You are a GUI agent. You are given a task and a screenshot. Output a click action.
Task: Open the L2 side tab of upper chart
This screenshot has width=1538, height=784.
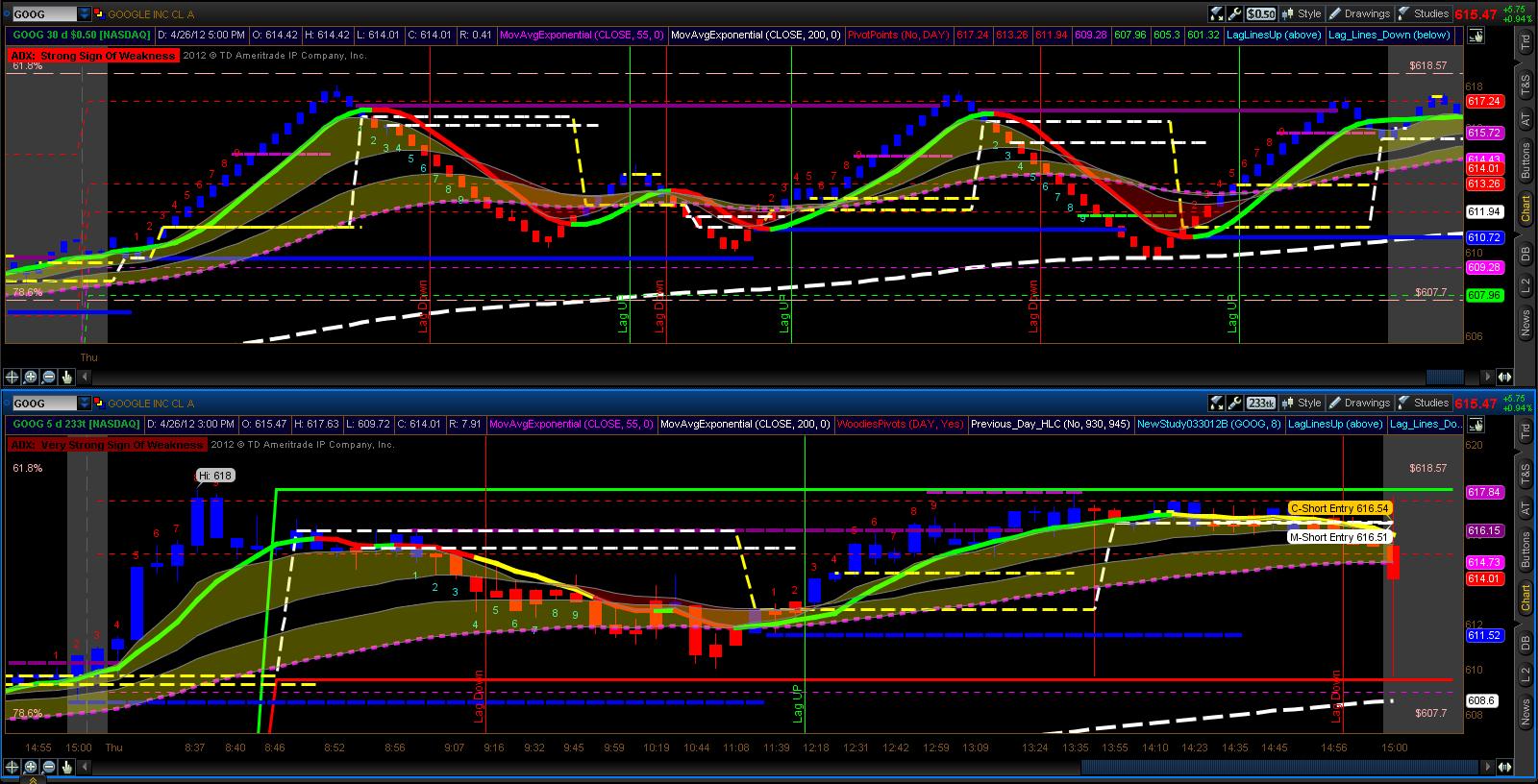(1526, 285)
